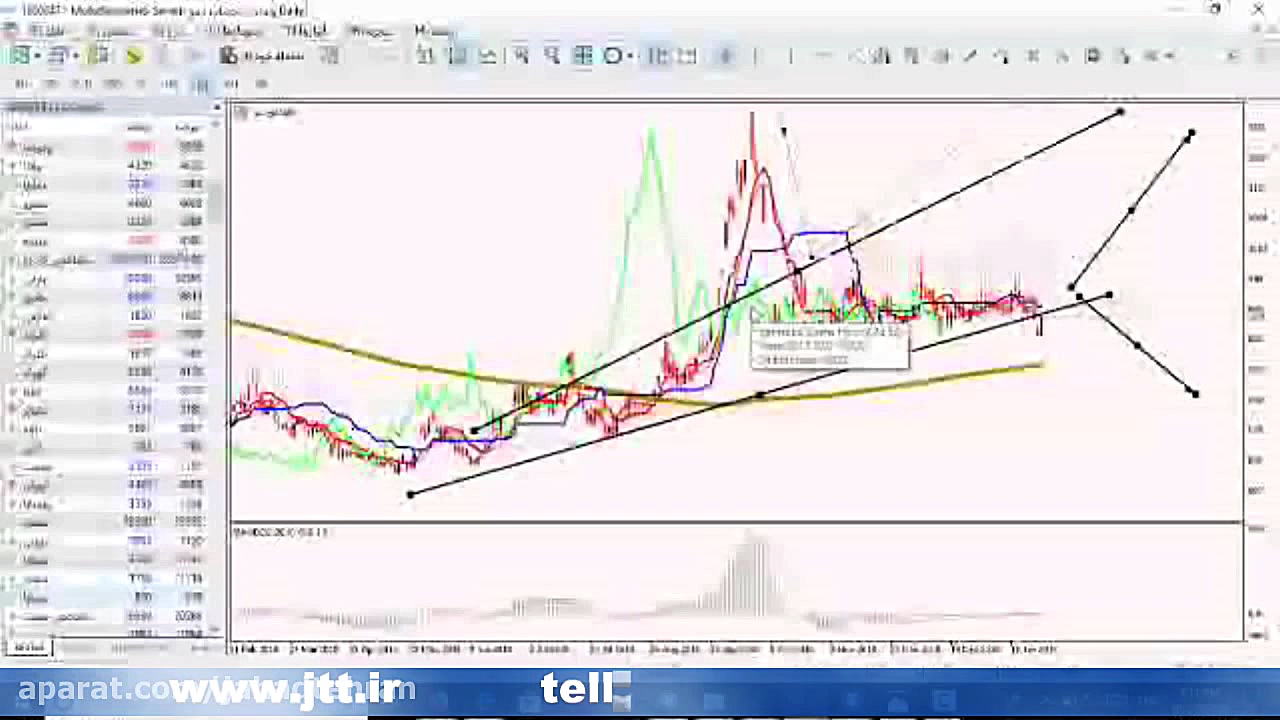Click the green arrow toolbar icon
This screenshot has width=1280, height=720.
click(134, 56)
